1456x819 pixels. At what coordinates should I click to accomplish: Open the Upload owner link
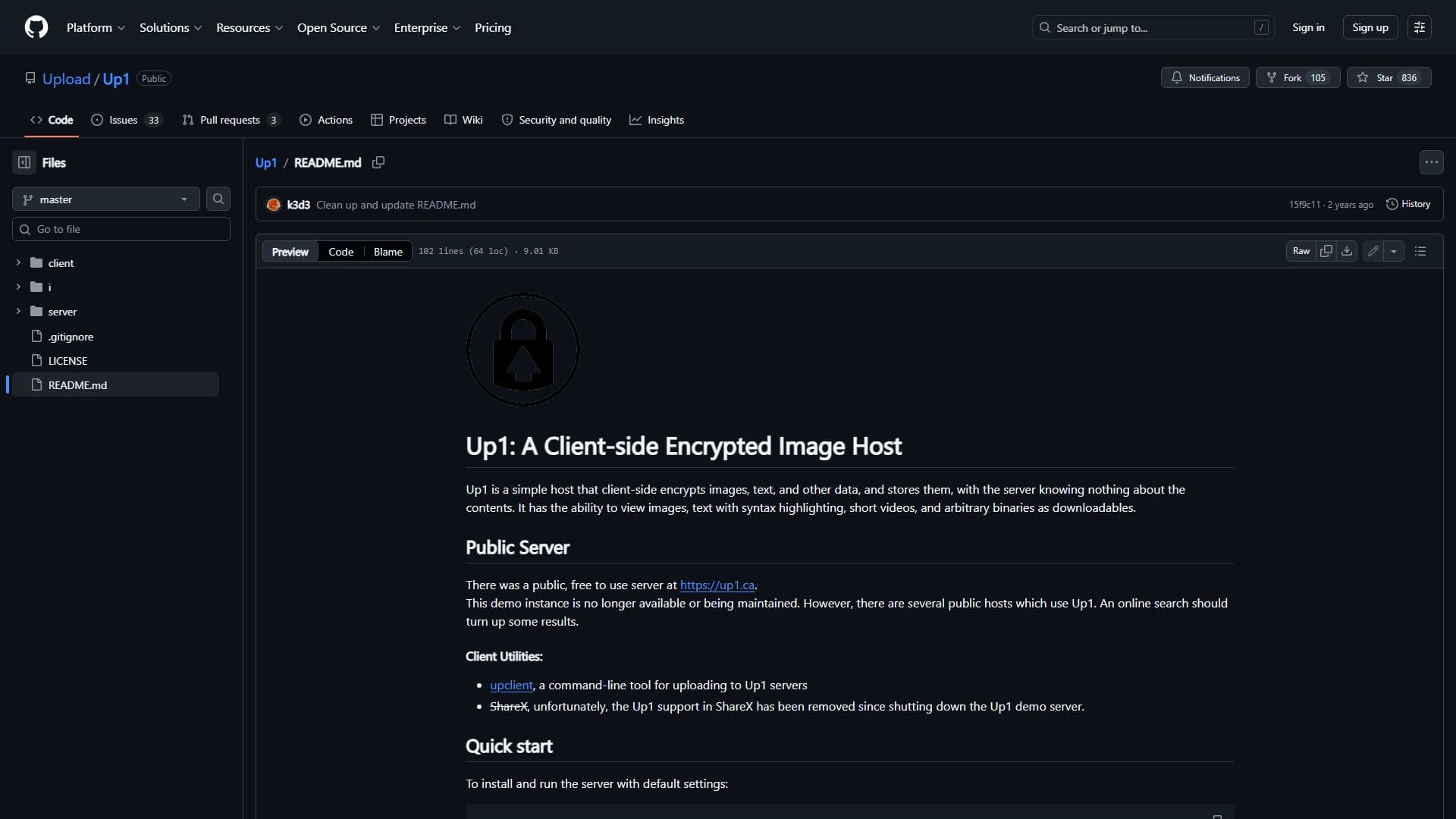click(x=66, y=79)
